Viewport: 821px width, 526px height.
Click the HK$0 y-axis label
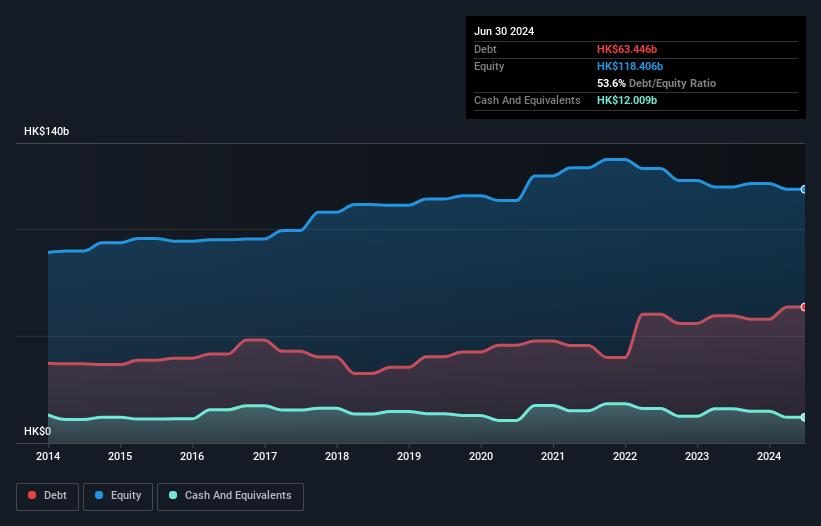pos(37,432)
